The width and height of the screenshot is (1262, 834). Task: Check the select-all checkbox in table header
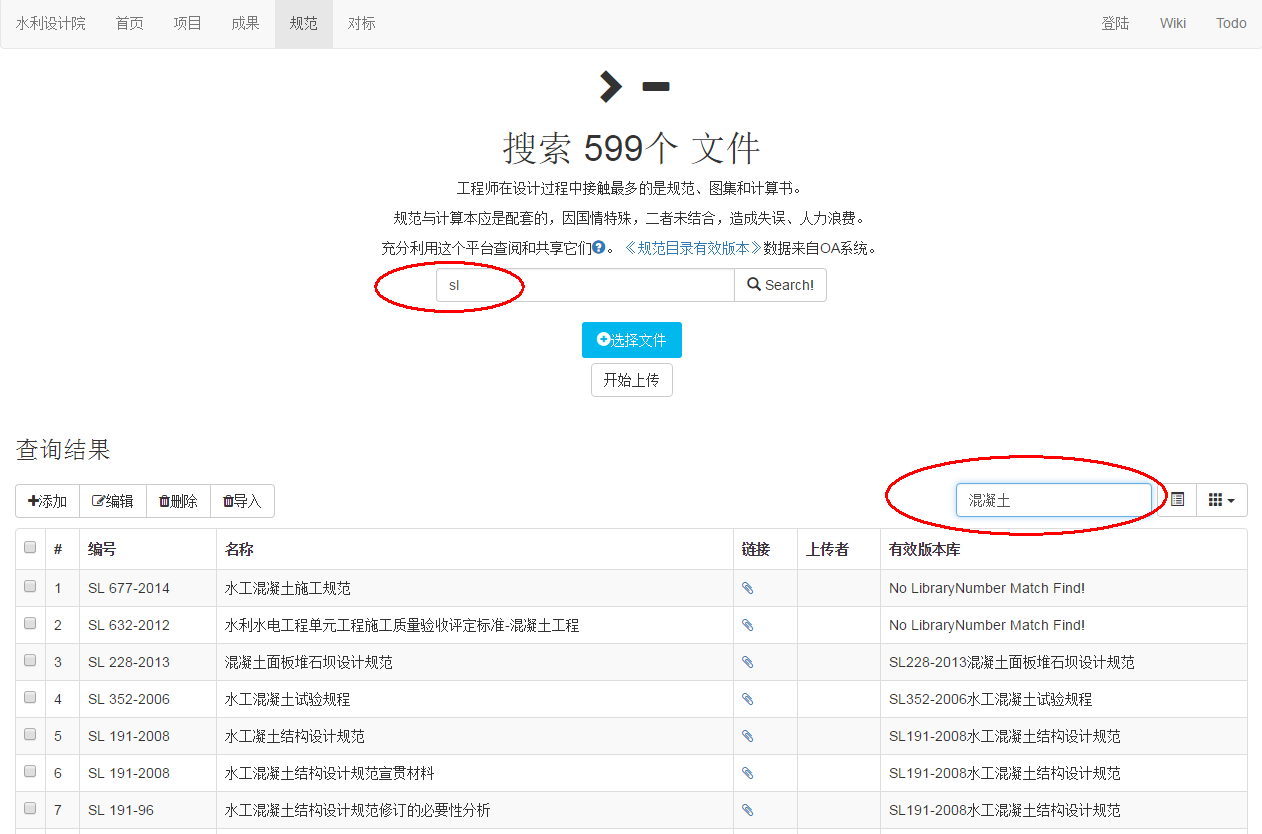pyautogui.click(x=30, y=548)
